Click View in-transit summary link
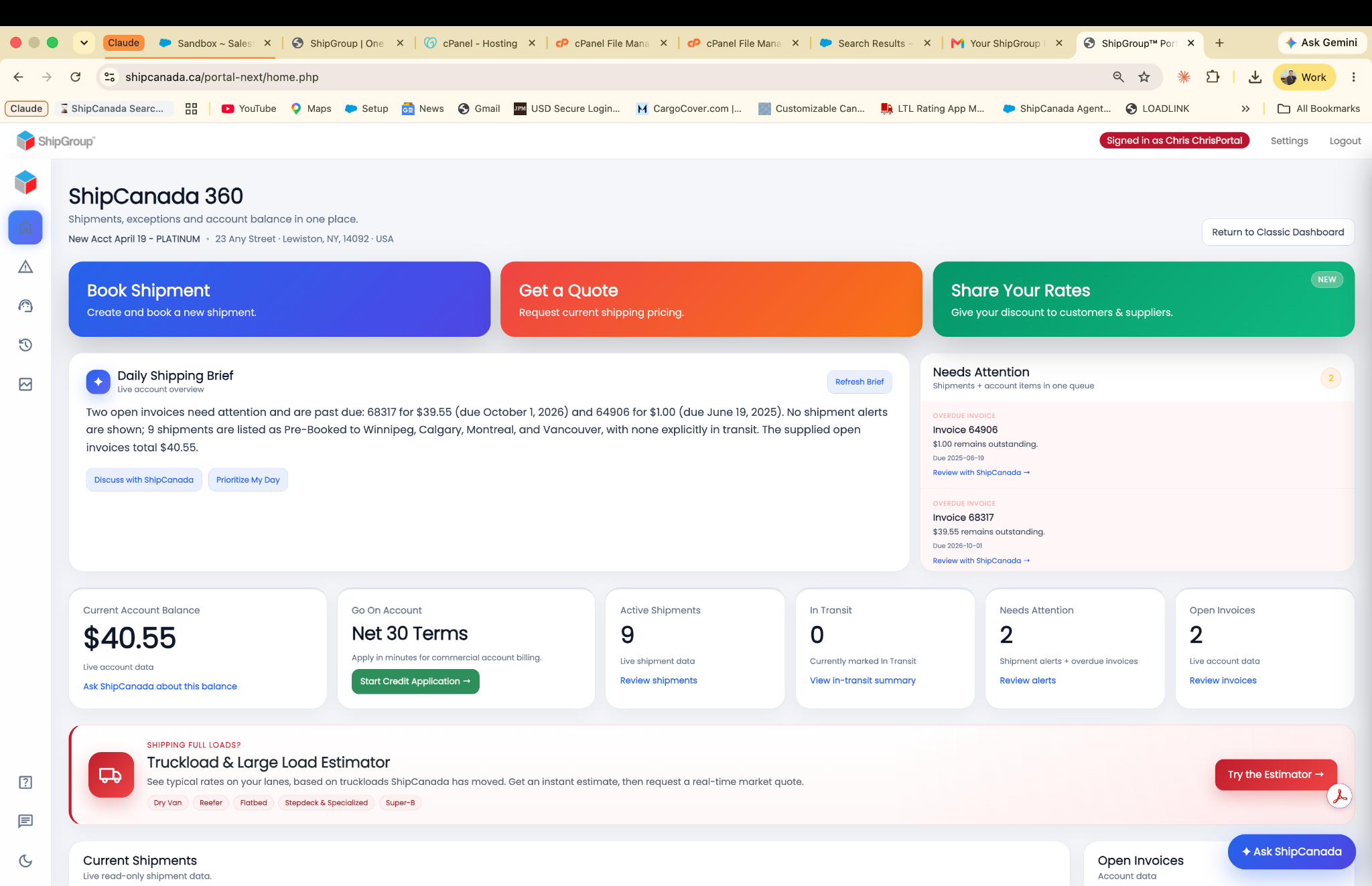 [x=862, y=680]
